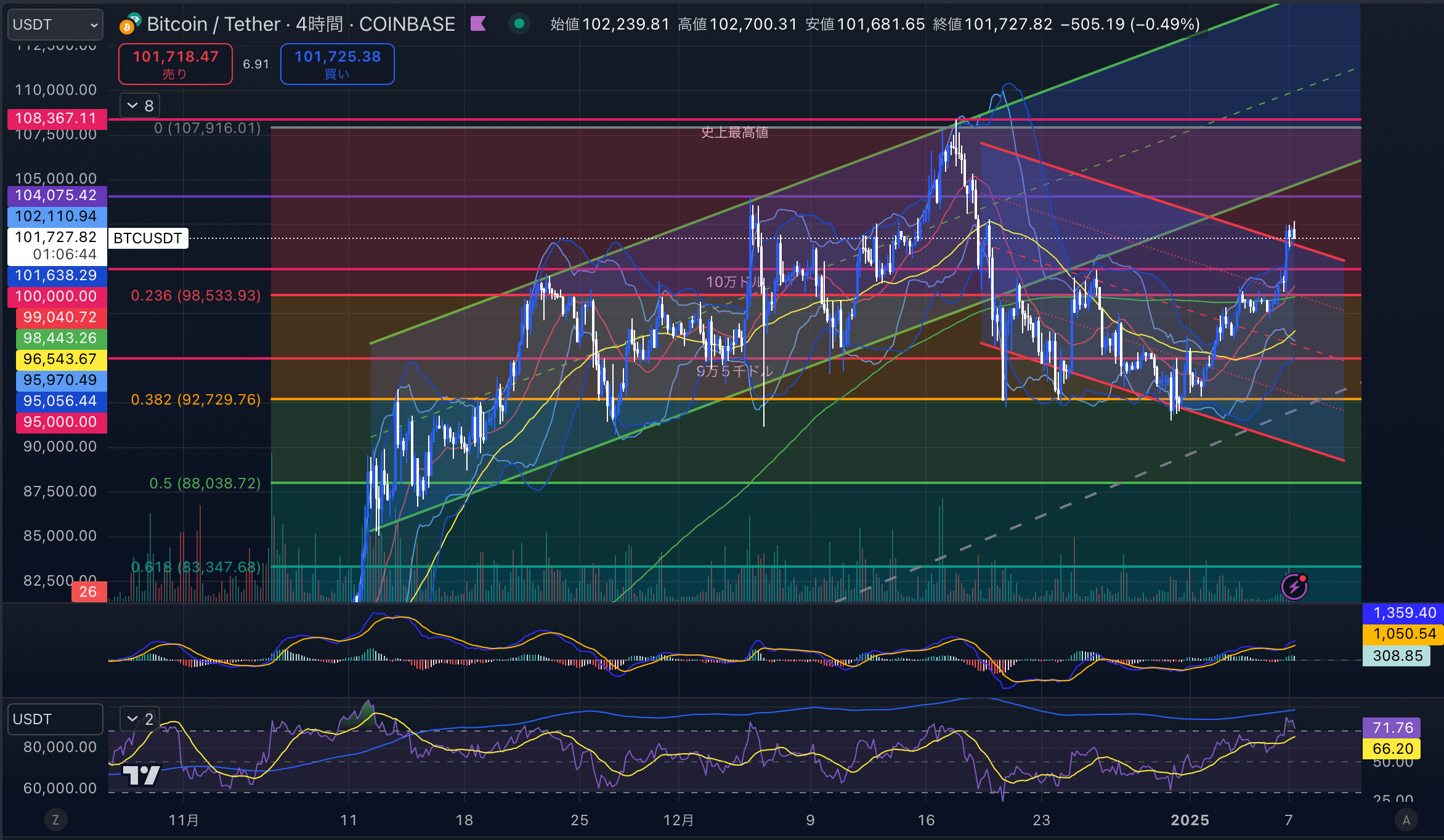Image resolution: width=1444 pixels, height=840 pixels.
Task: Click the 95,970.49 price label
Action: pyautogui.click(x=61, y=380)
